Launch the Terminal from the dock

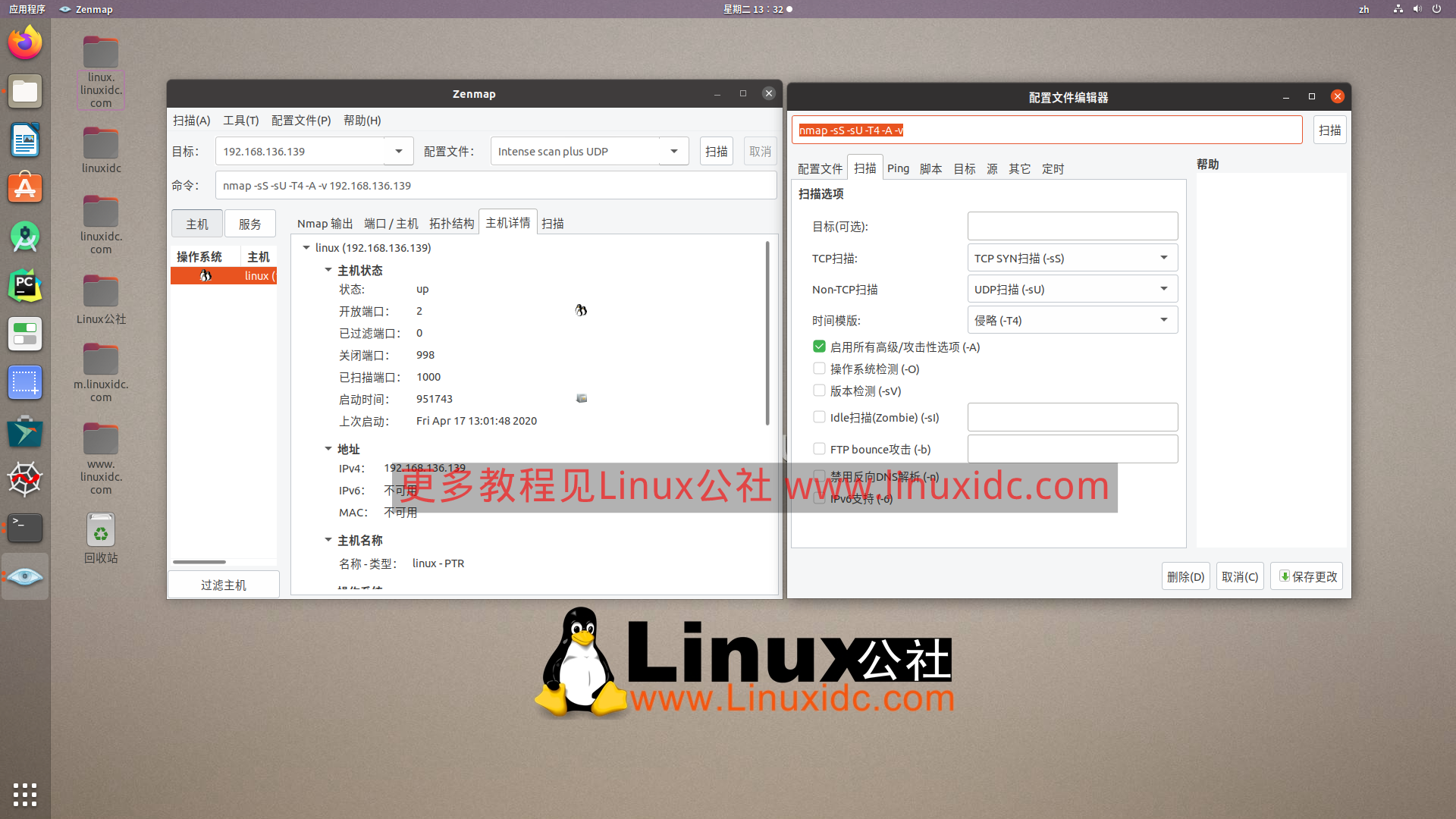[25, 528]
